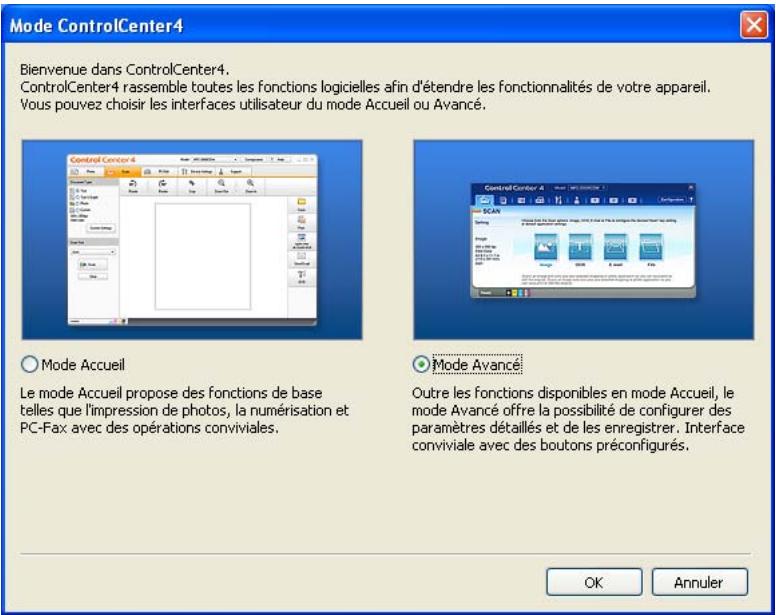776x615 pixels.
Task: Click the Mode Avancé description paragraph
Action: coord(578,419)
